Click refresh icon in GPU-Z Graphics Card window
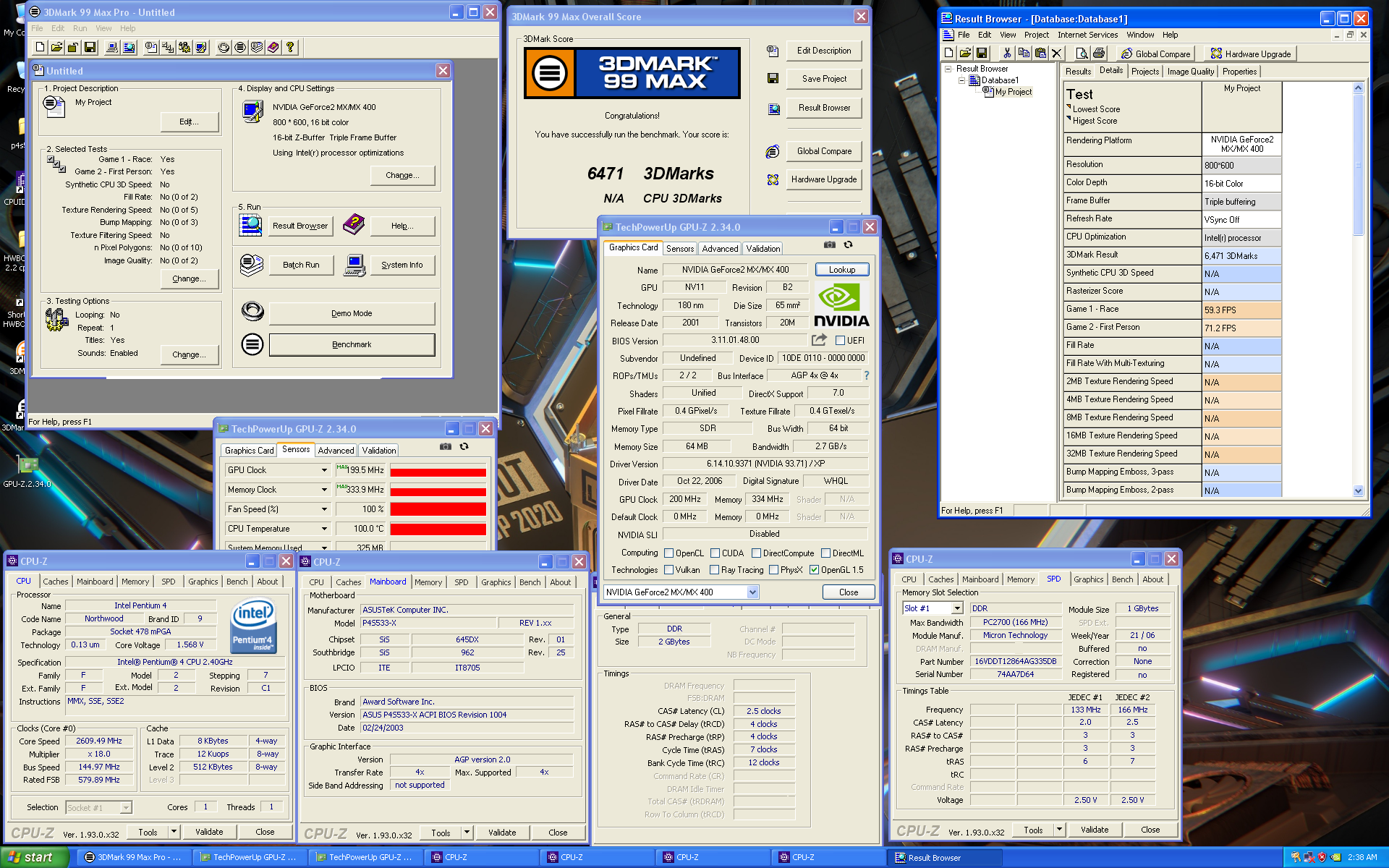Viewport: 1389px width, 868px height. click(849, 245)
